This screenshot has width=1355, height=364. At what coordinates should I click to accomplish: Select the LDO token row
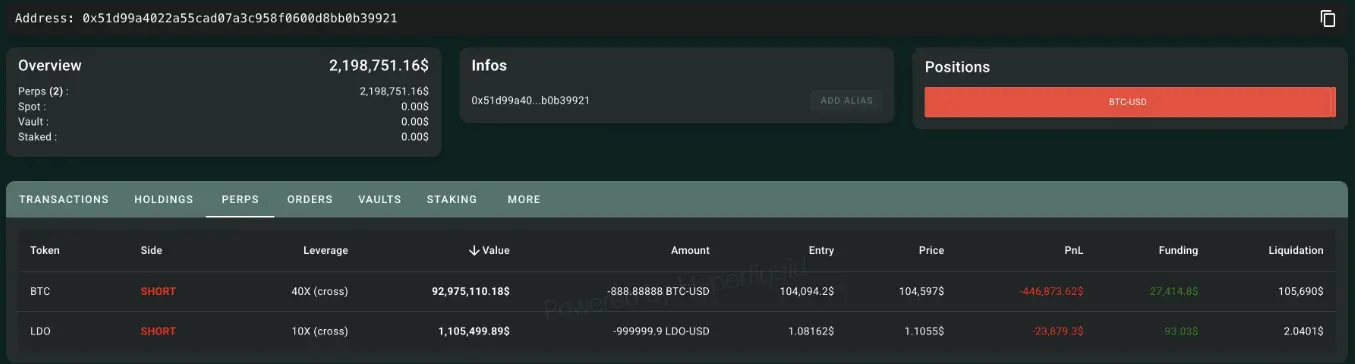[677, 331]
